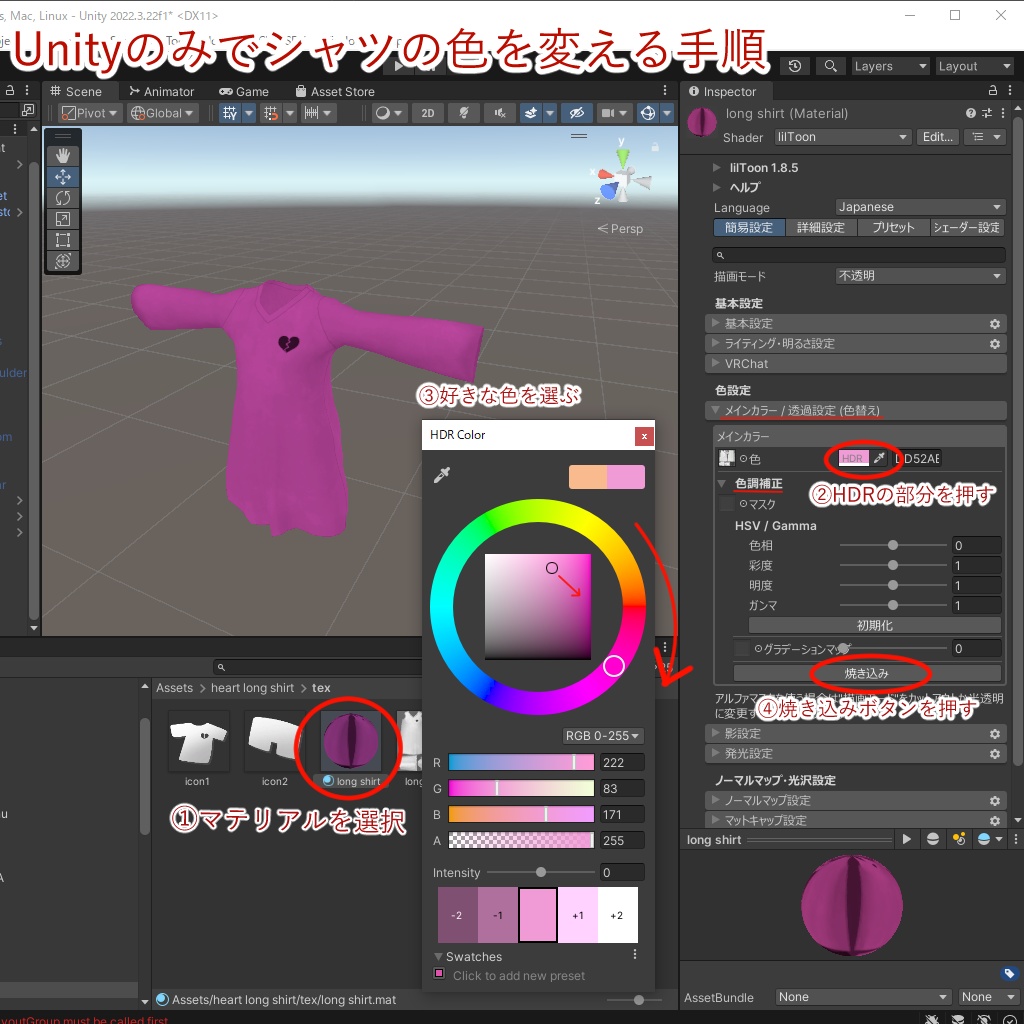Switch to the Asset Store tab

click(x=335, y=91)
